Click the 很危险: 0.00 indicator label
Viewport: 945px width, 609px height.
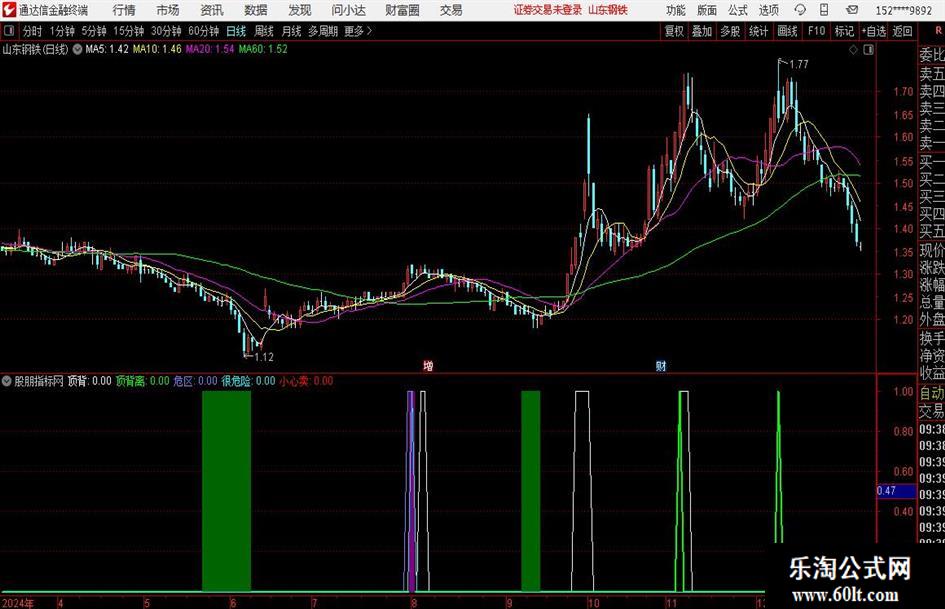pos(248,381)
